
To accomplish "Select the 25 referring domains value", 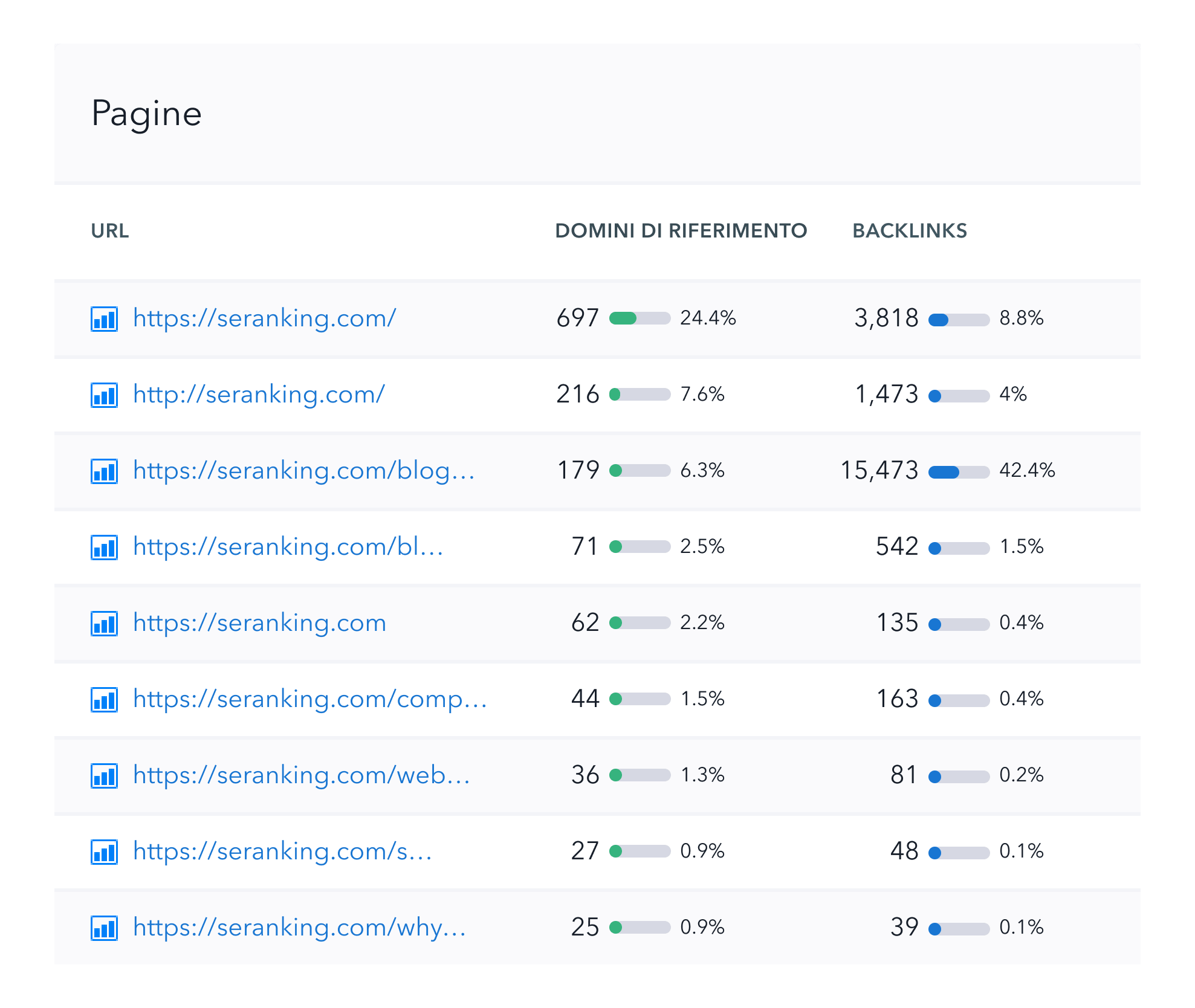I will coord(585,928).
